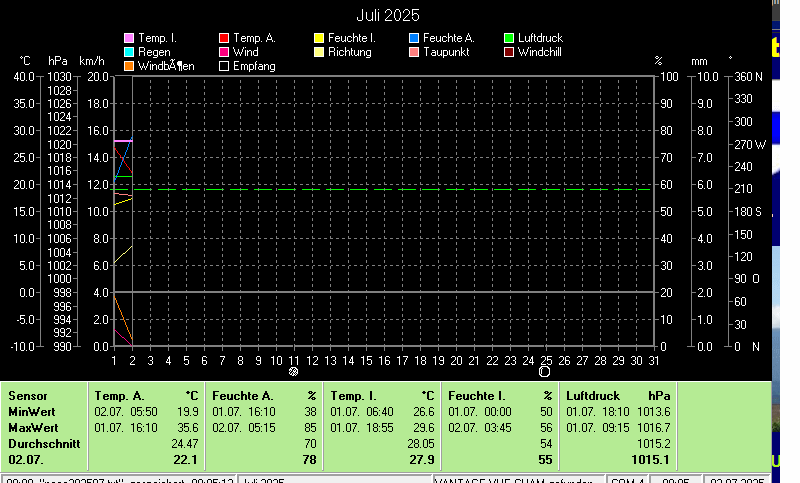Click day 2 on the date axis
This screenshot has height=483, width=800.
click(x=132, y=361)
